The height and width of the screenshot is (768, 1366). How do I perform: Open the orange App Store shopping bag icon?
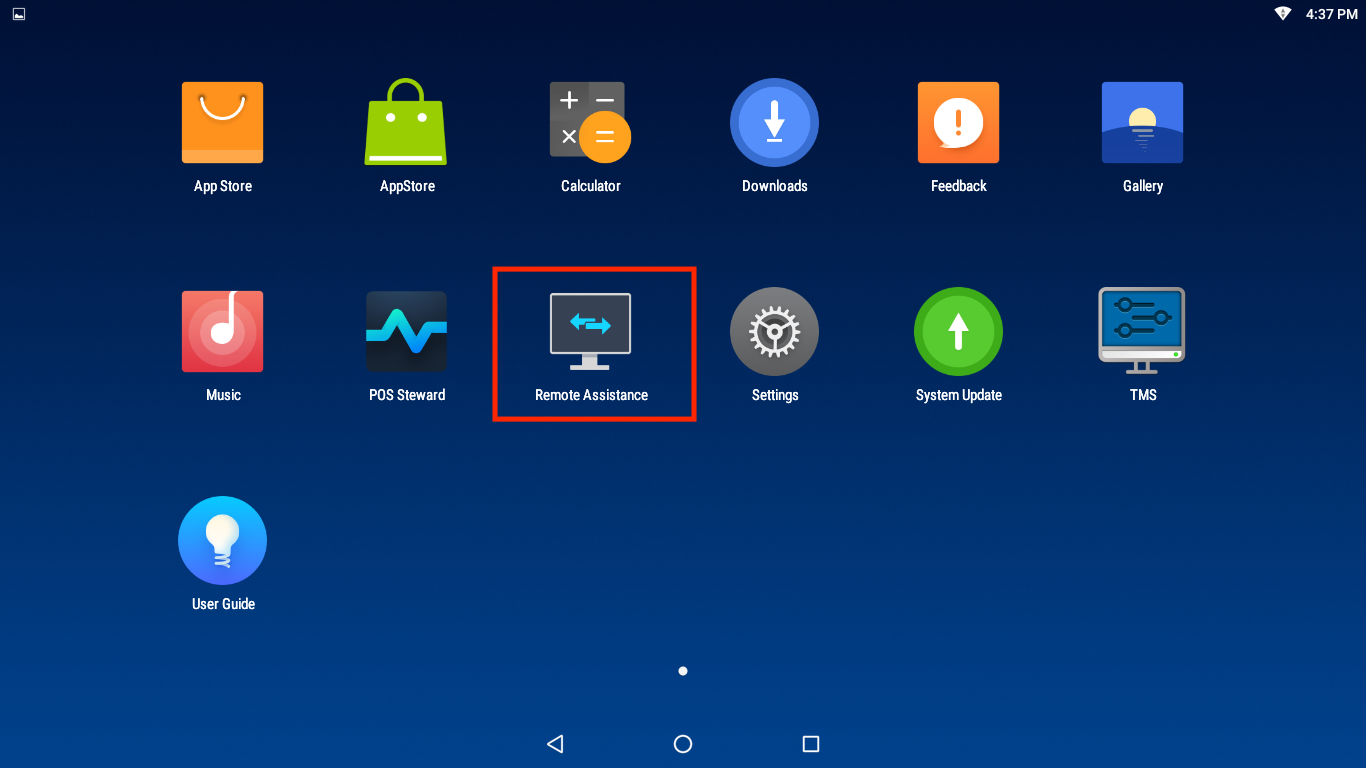[222, 123]
